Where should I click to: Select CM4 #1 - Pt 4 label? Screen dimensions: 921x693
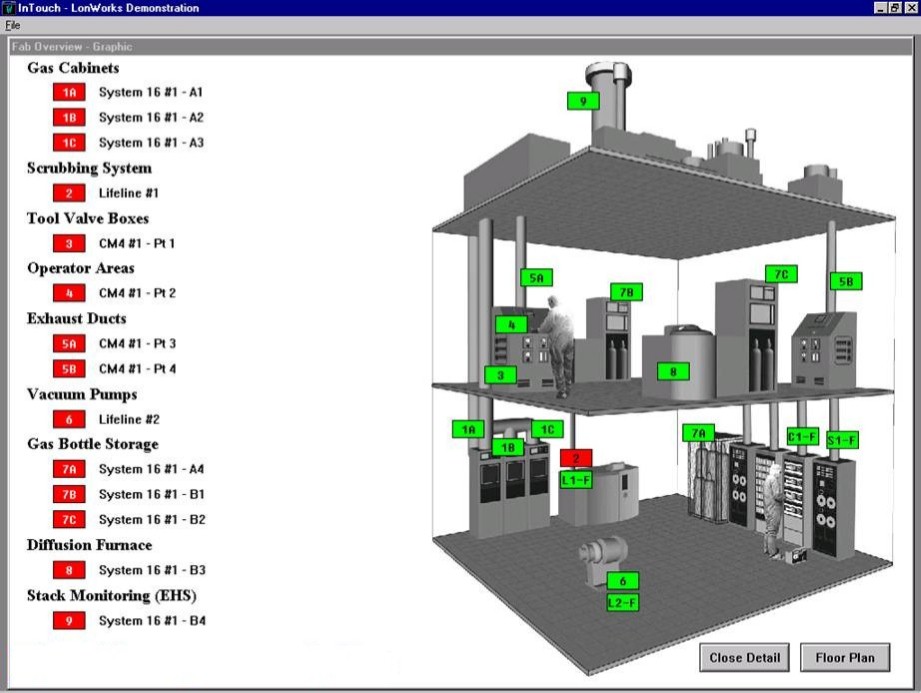pyautogui.click(x=137, y=369)
